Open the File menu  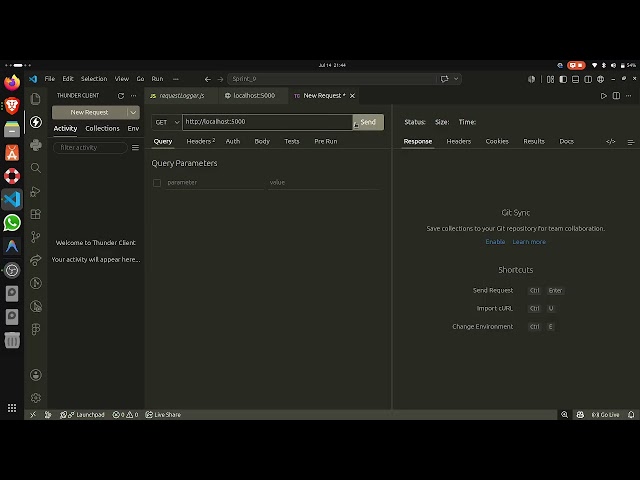[50, 79]
